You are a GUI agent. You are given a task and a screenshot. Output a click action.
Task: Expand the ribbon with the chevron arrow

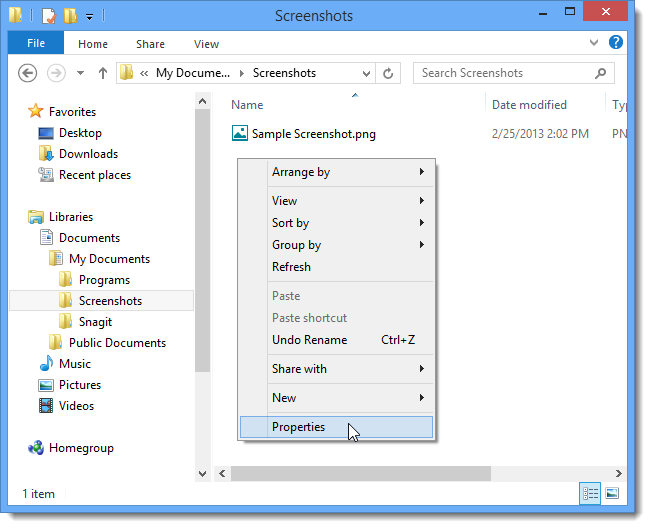pos(594,42)
